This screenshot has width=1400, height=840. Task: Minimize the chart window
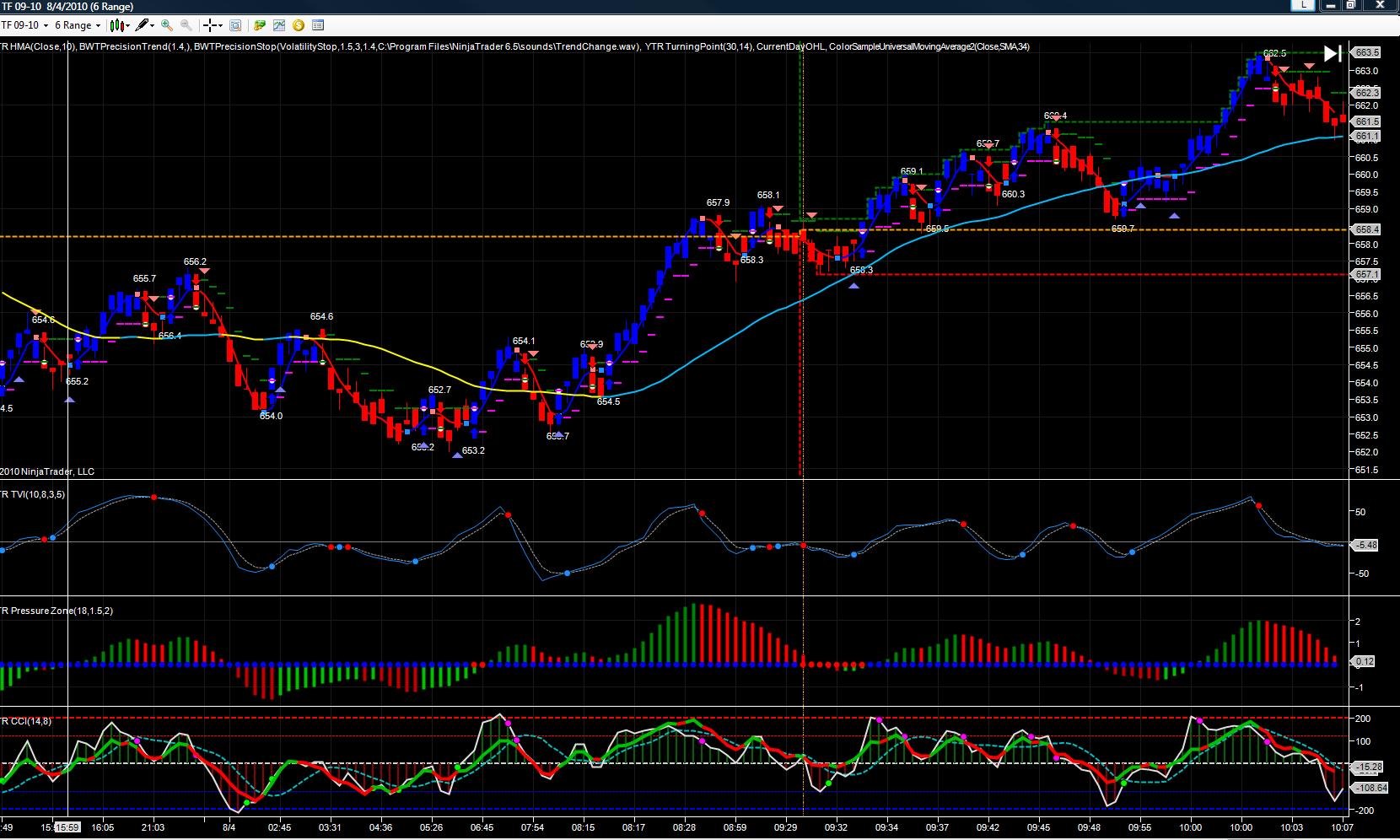(1331, 5)
